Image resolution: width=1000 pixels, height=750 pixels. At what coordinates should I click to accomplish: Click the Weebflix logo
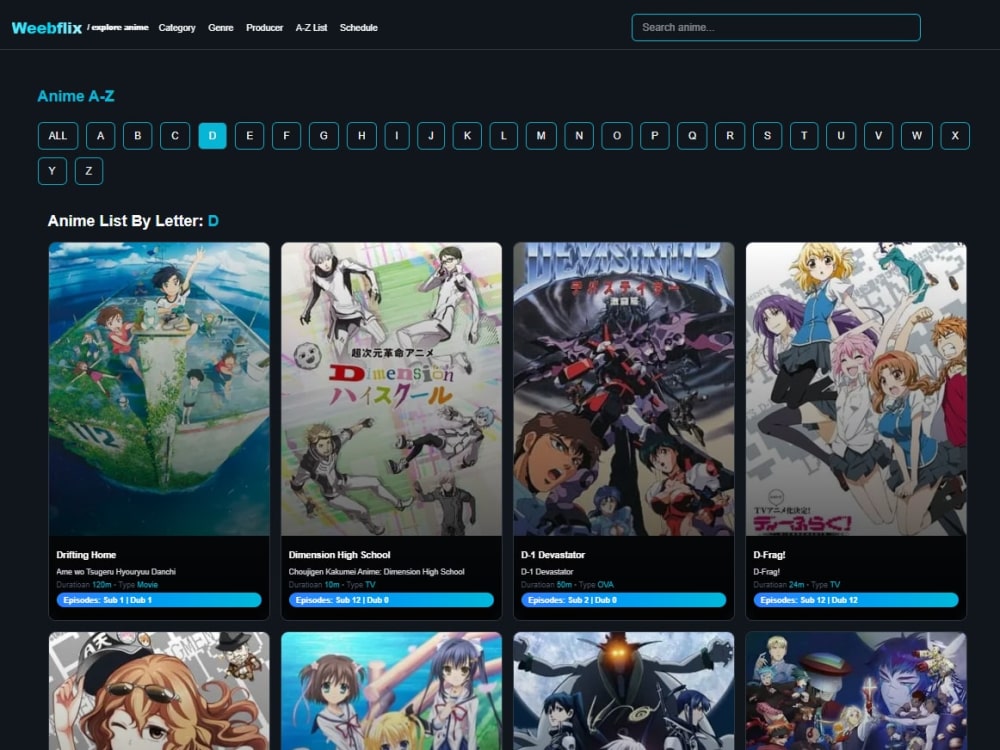[x=47, y=27]
